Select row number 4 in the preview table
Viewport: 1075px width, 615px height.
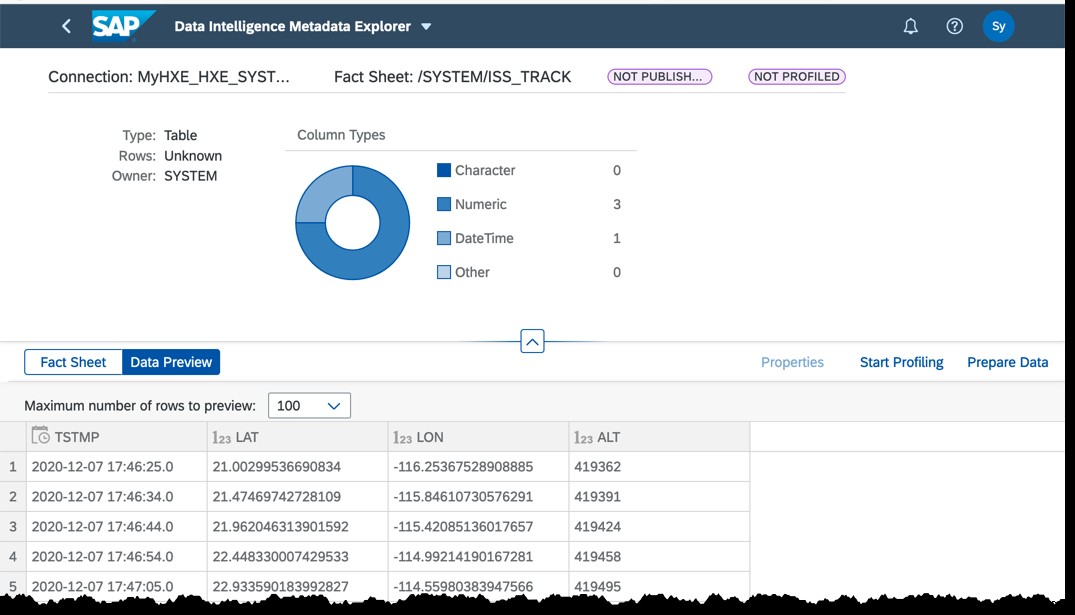click(x=13, y=557)
